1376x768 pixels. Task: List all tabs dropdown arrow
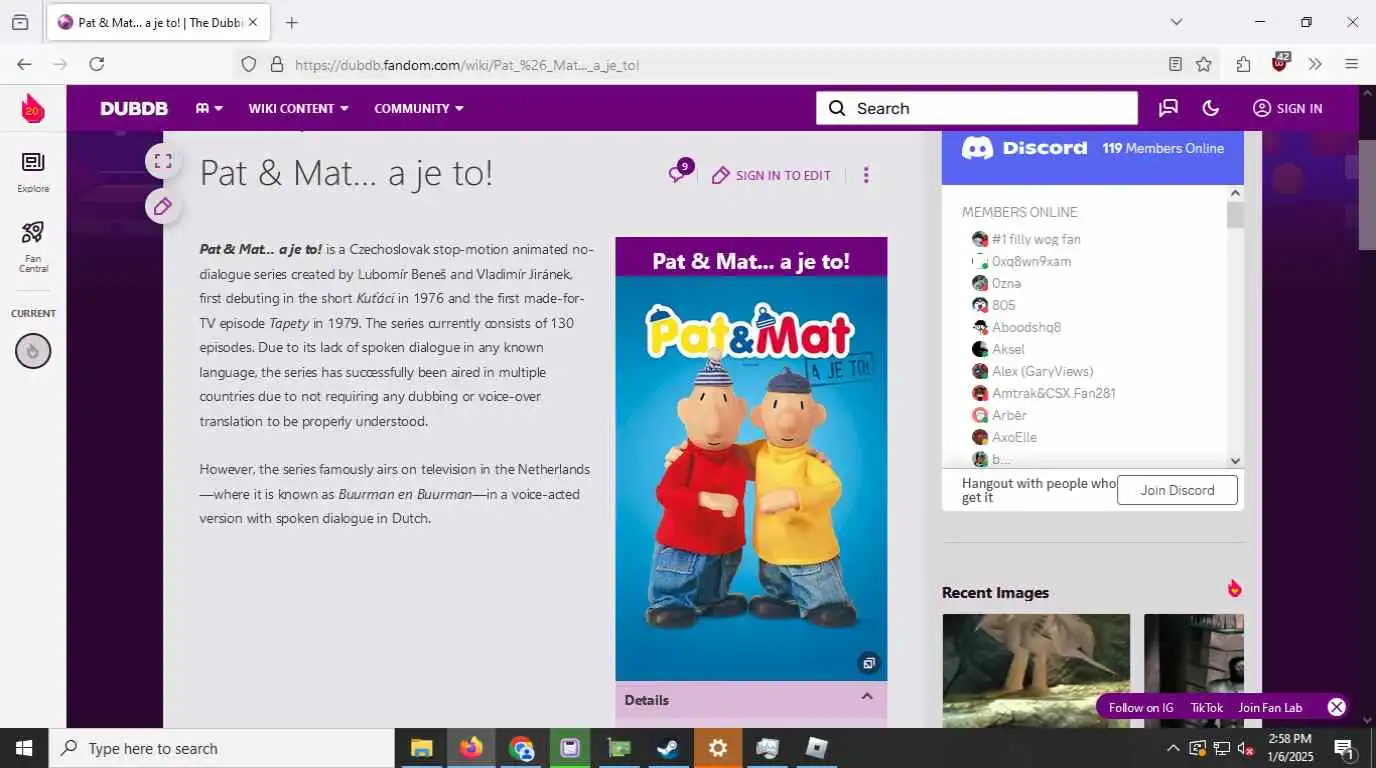click(x=1176, y=22)
